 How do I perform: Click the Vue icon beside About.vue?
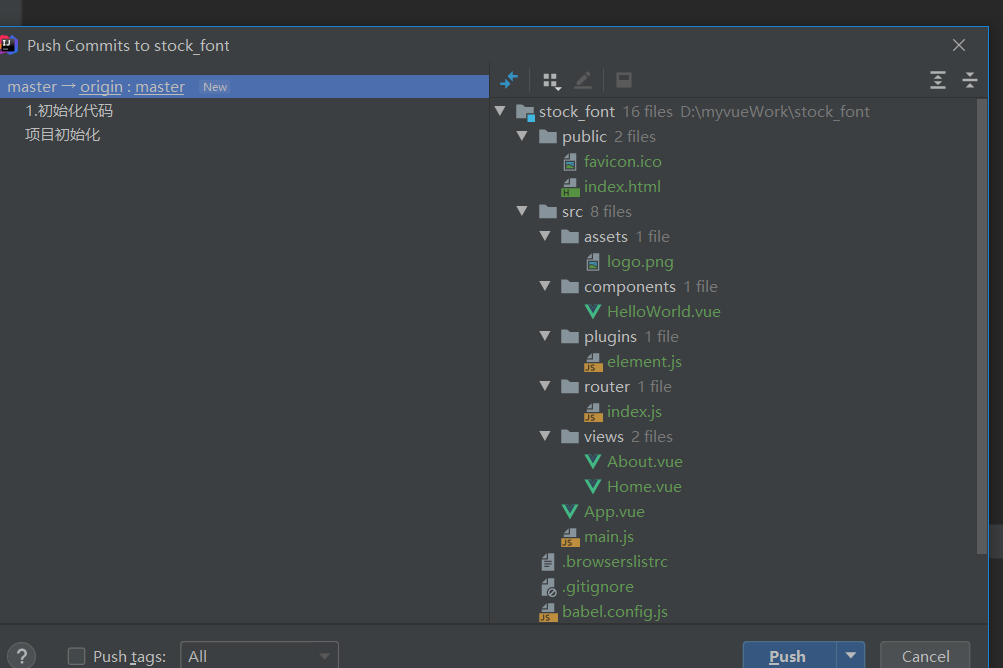593,461
